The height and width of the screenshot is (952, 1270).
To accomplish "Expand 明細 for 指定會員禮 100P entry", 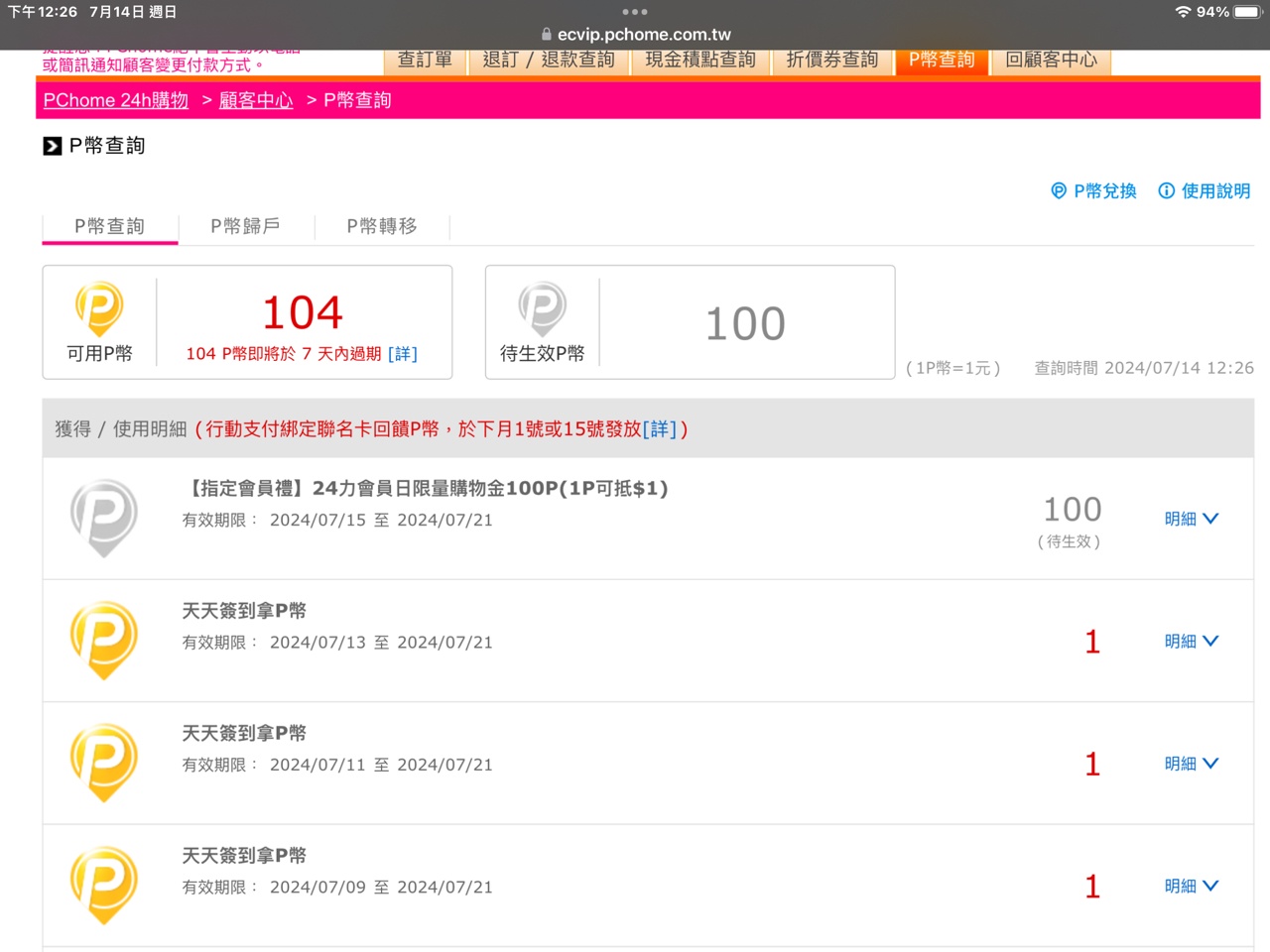I will [x=1191, y=519].
